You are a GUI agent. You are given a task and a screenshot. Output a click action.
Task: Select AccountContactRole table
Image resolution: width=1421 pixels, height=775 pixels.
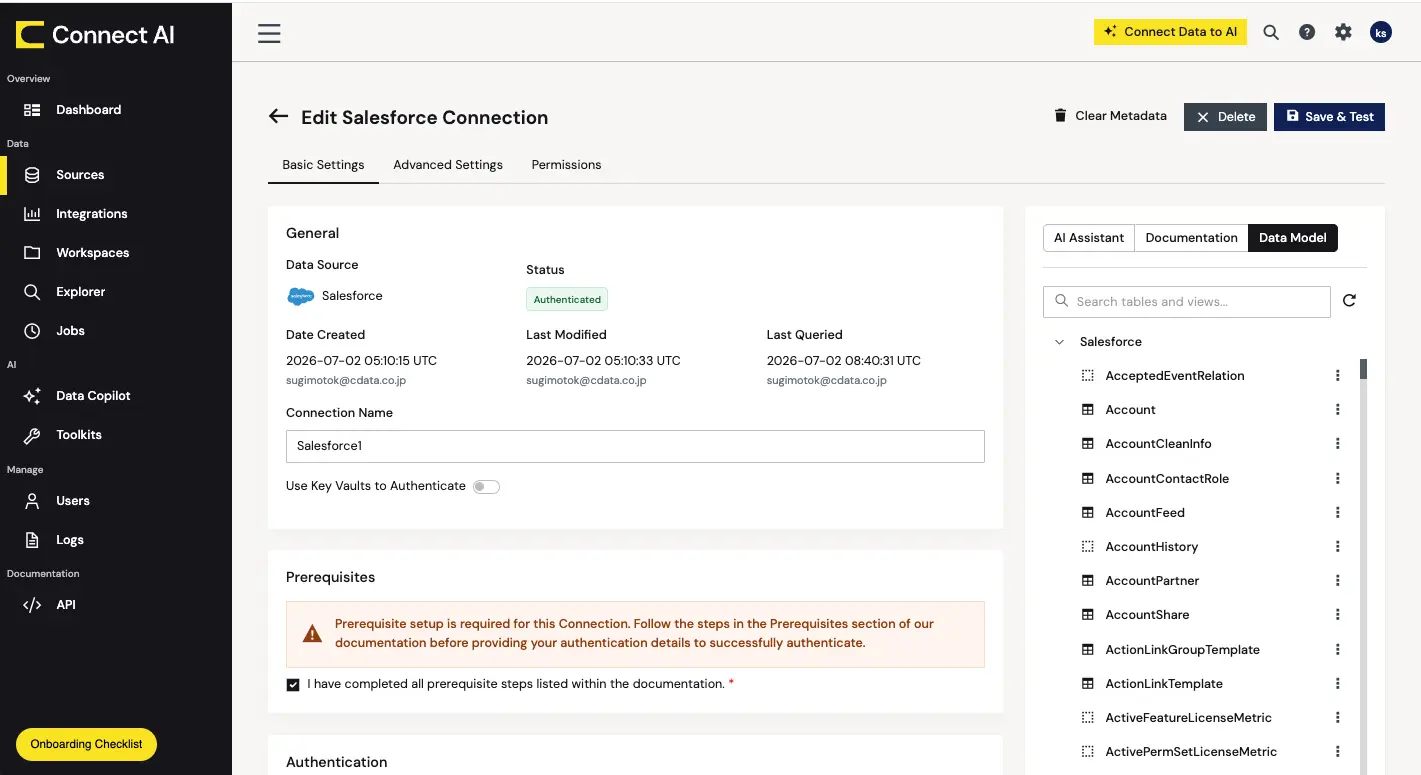pos(1167,479)
